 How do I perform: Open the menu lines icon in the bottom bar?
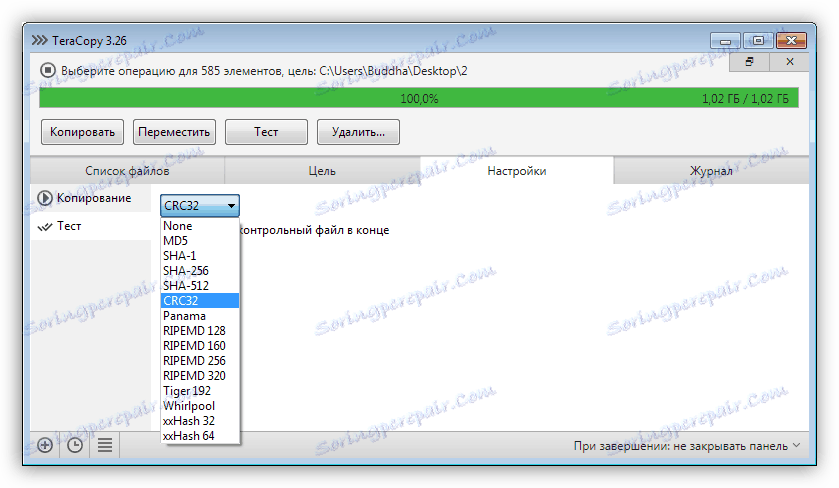(x=105, y=445)
